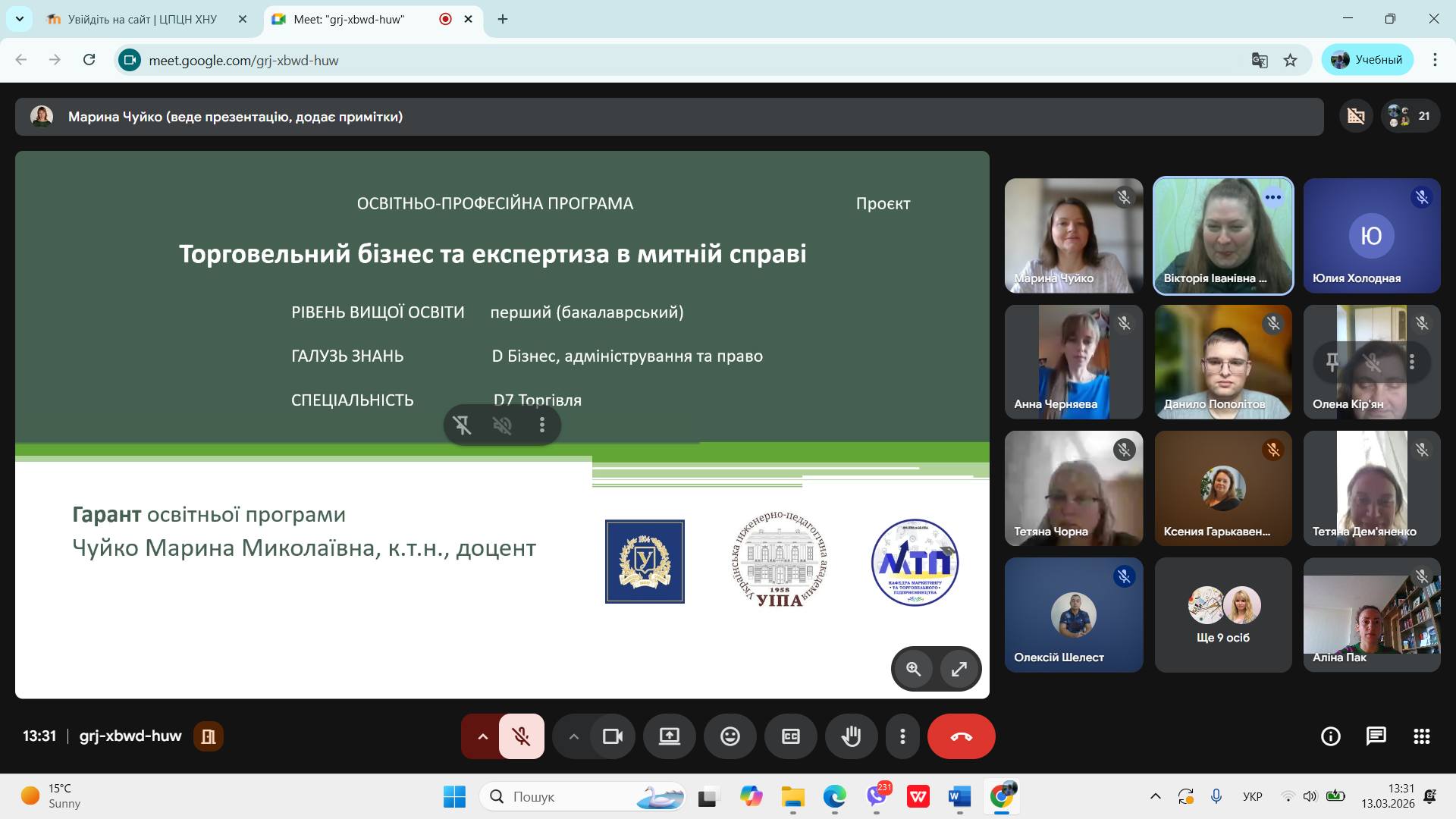Toggle closed captions on
The height and width of the screenshot is (819, 1456).
[790, 736]
